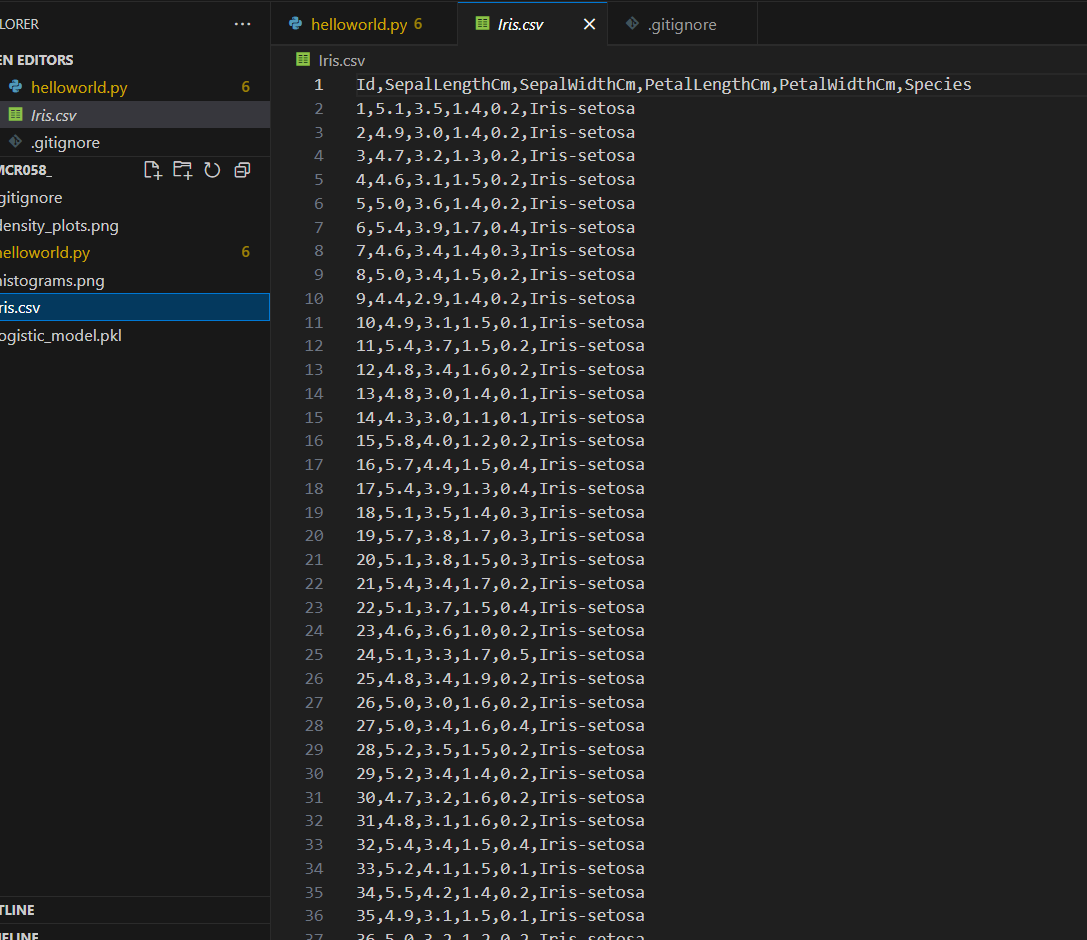Viewport: 1087px width, 940px height.
Task: Click the row 1,5.1,3.5,1.4,0.2,Iris-setosa
Action: (x=496, y=109)
